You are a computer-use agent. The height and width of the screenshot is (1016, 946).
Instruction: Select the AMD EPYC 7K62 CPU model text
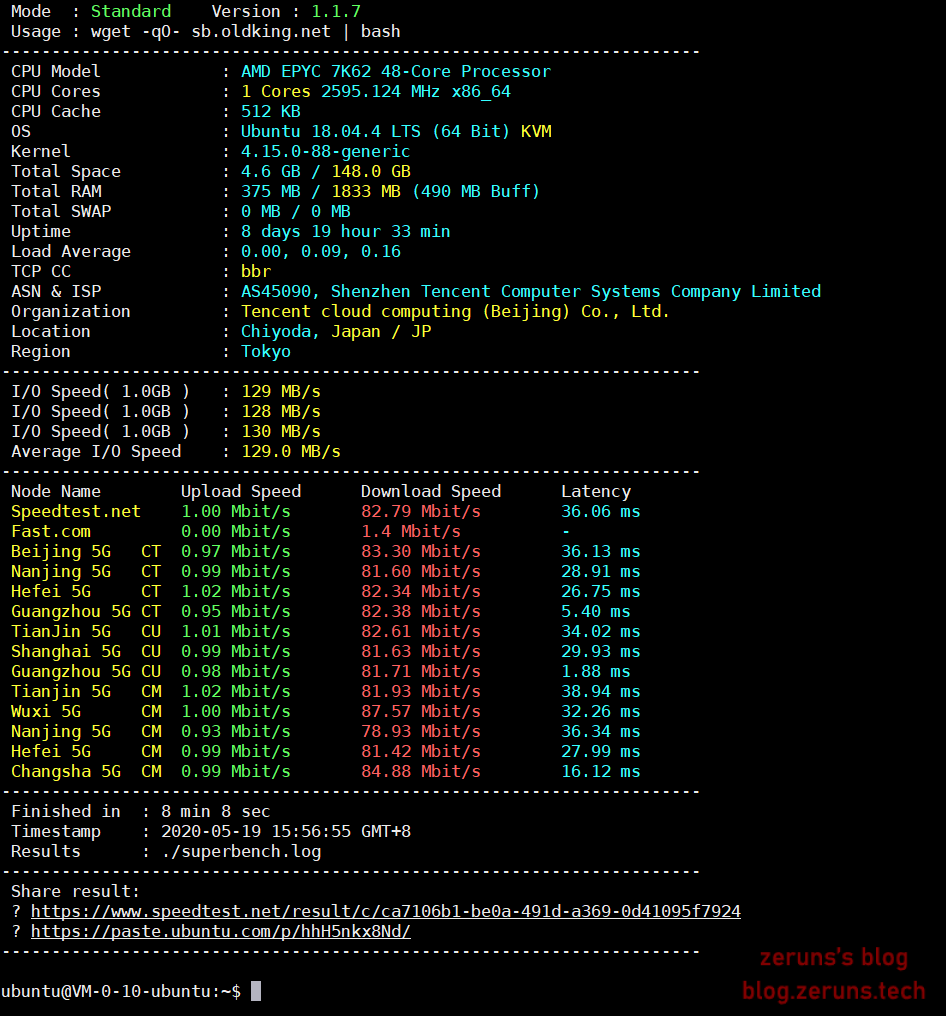coord(395,71)
